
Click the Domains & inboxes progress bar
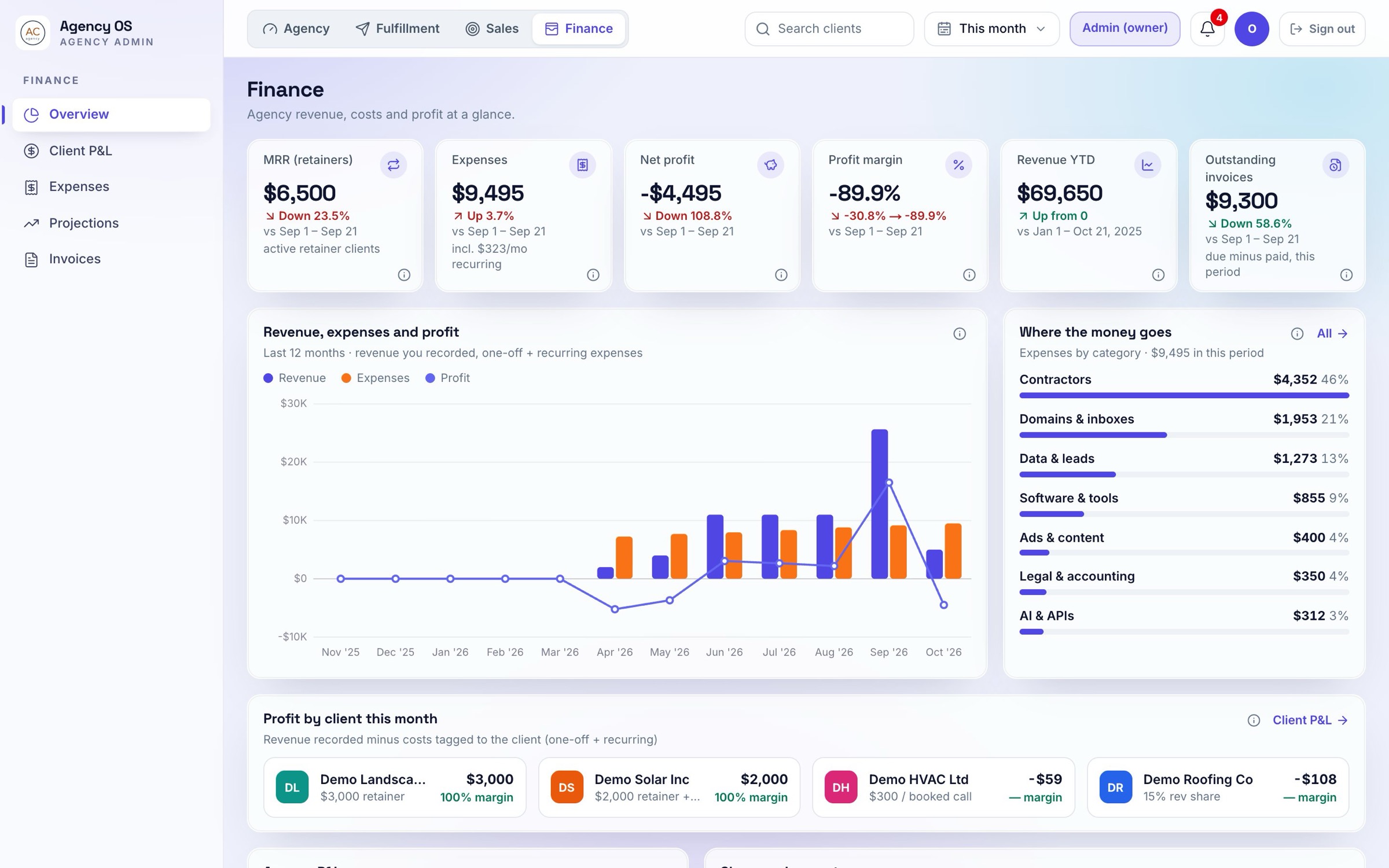[x=1184, y=435]
